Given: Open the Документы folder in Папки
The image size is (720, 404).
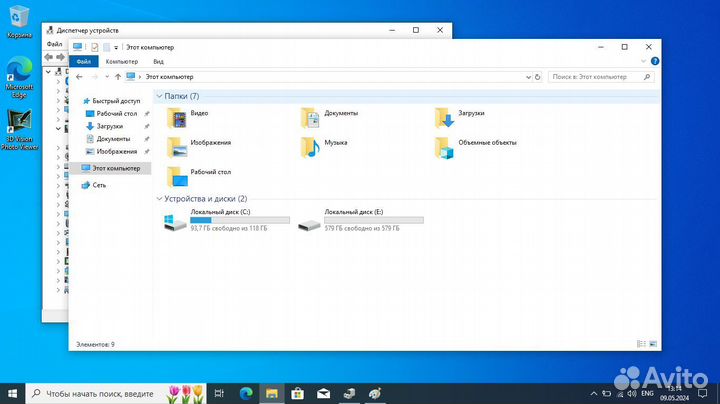Looking at the screenshot, I should (329, 118).
